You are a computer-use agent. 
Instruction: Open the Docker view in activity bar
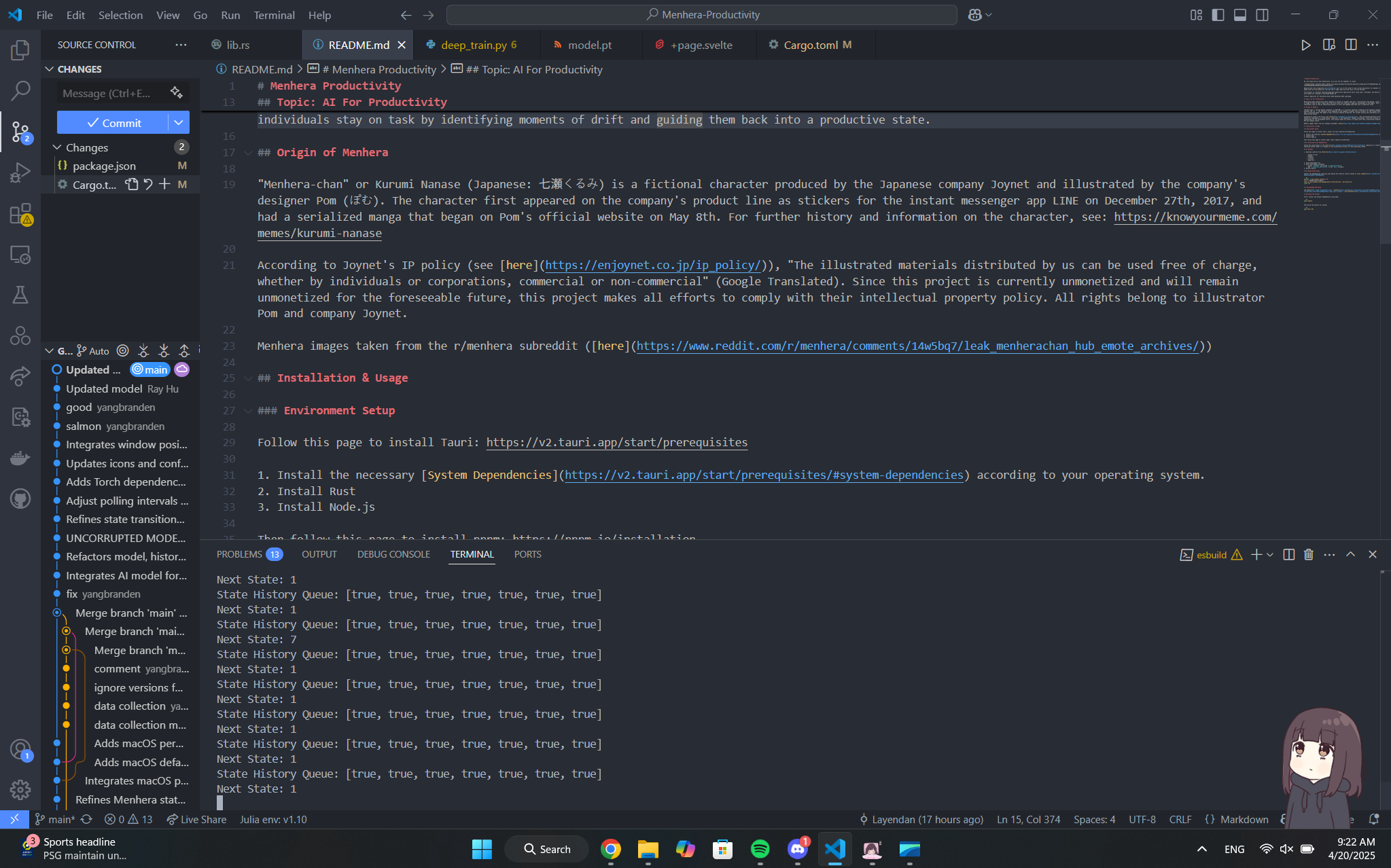20,458
